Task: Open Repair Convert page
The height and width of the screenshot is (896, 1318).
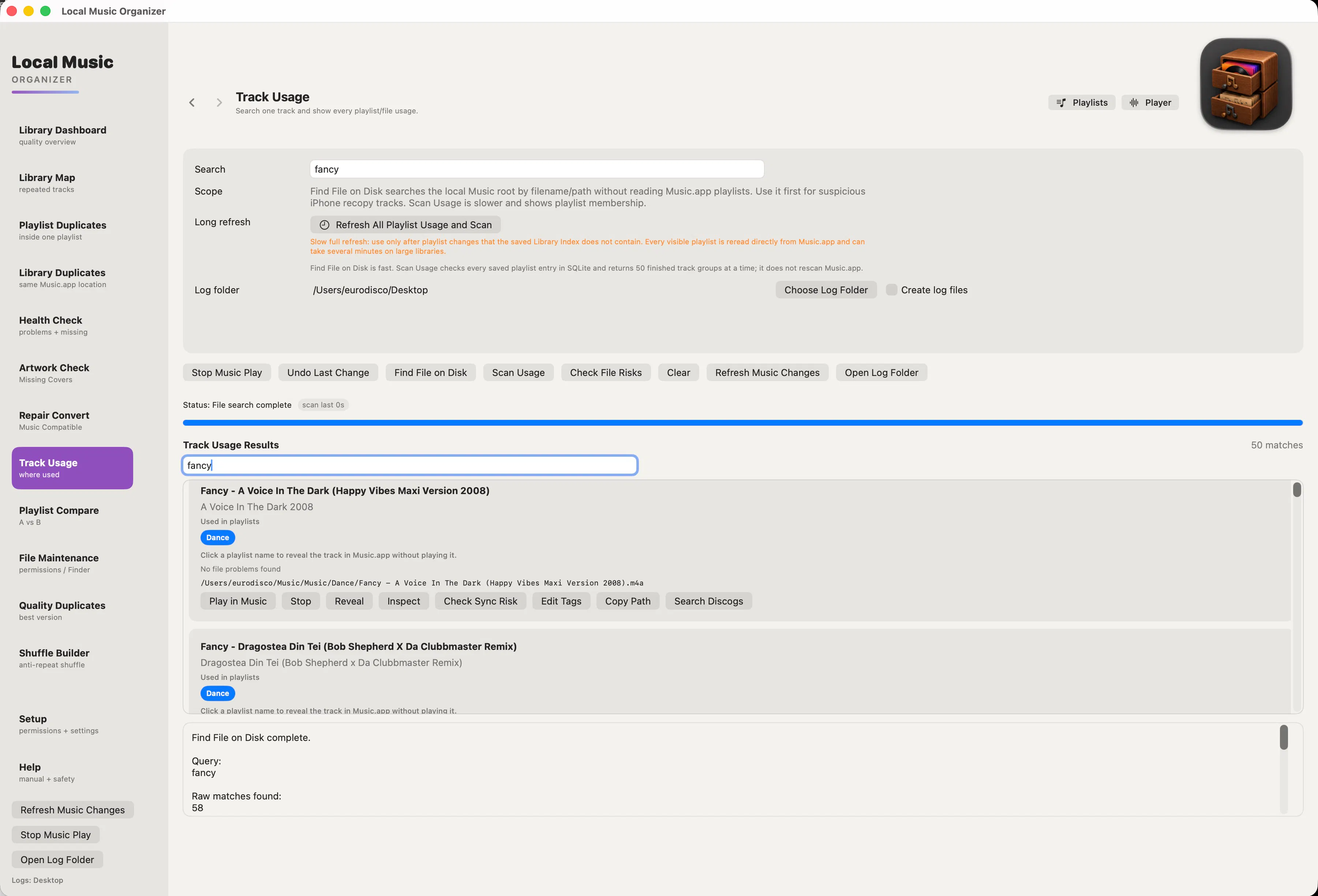Action: tap(72, 421)
